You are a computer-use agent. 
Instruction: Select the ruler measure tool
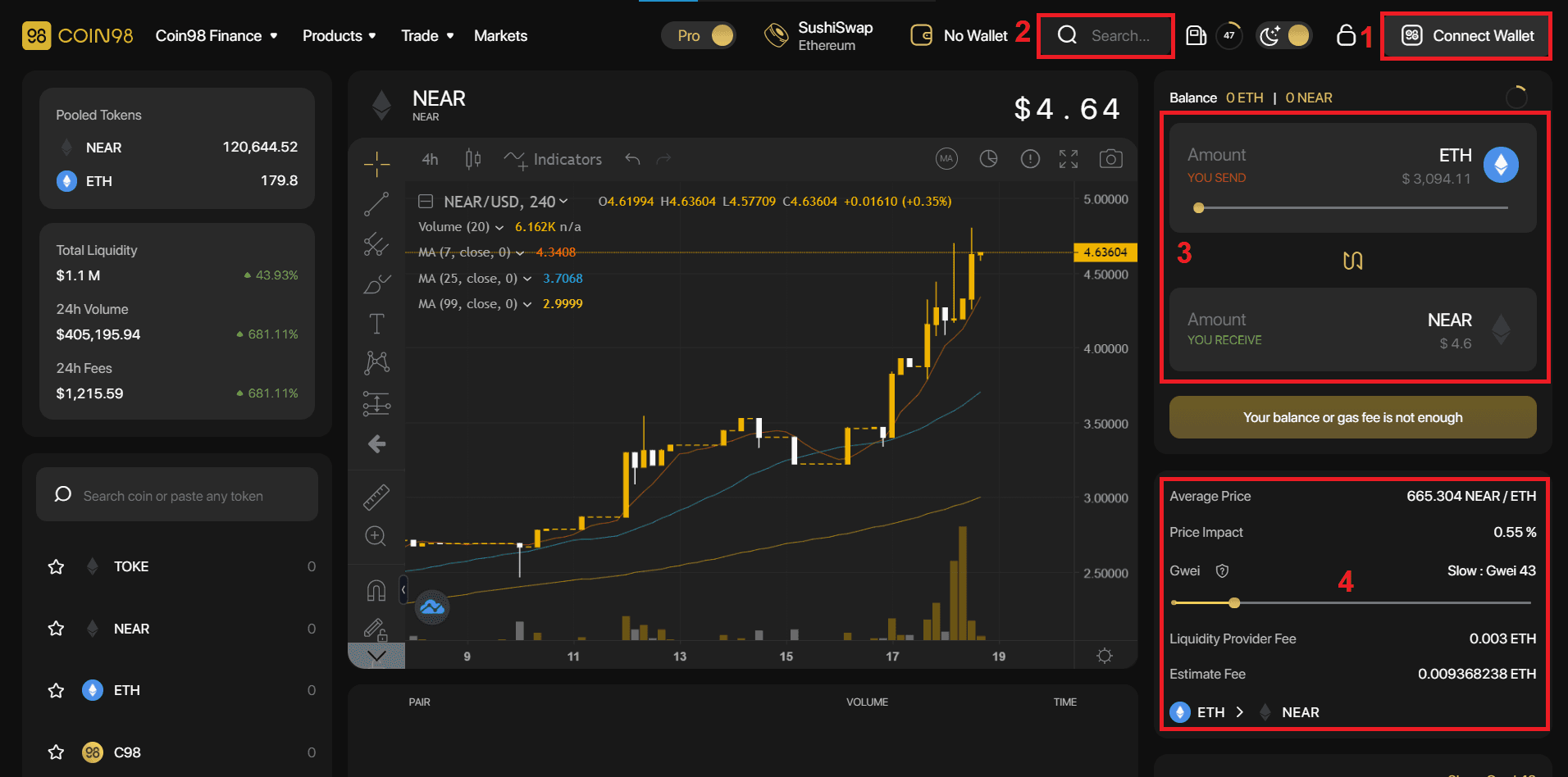click(x=376, y=497)
